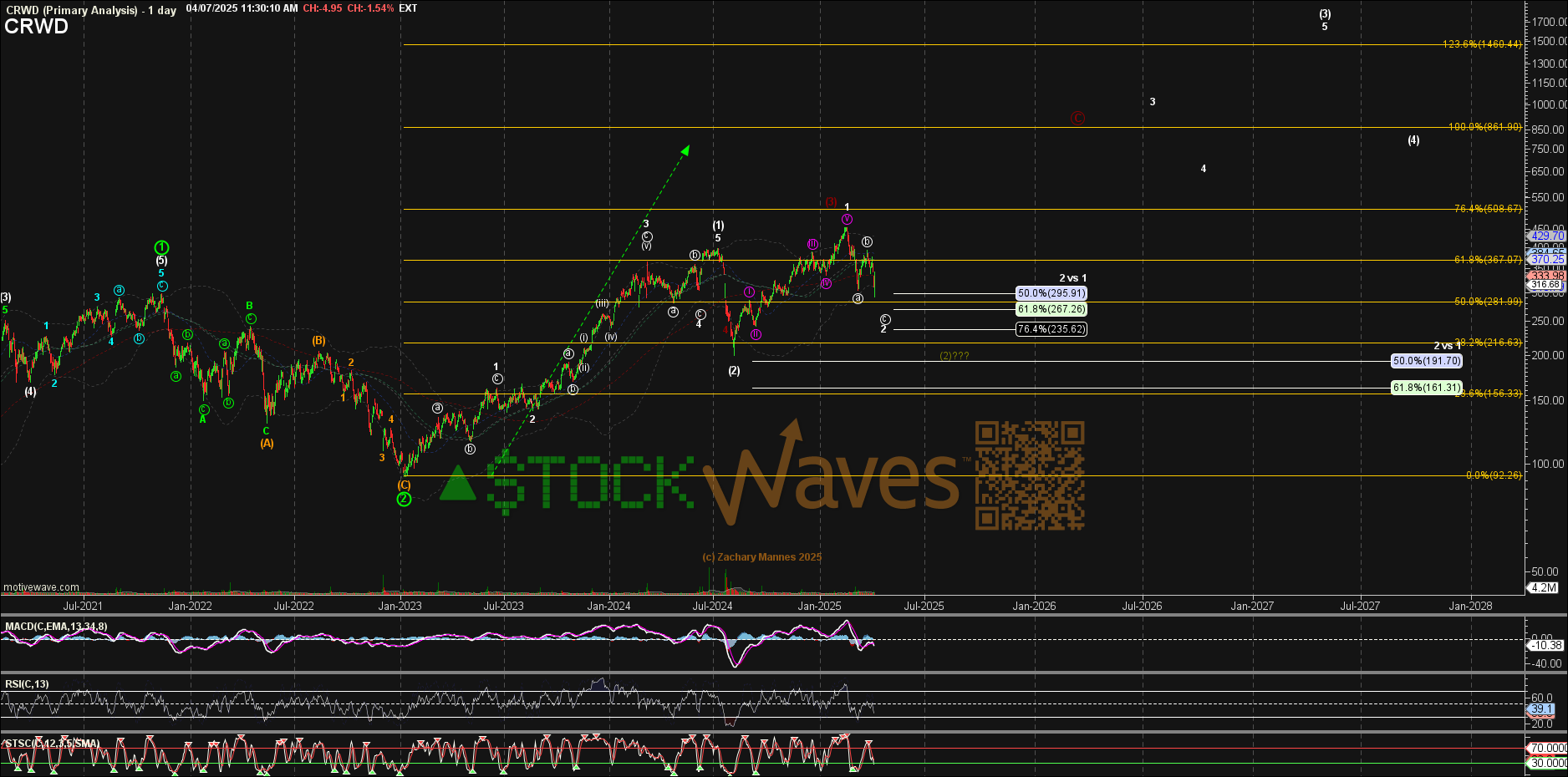Click the '(c) Zachary Mannes 2025' copyright text
The image size is (1568, 777).
tap(762, 557)
